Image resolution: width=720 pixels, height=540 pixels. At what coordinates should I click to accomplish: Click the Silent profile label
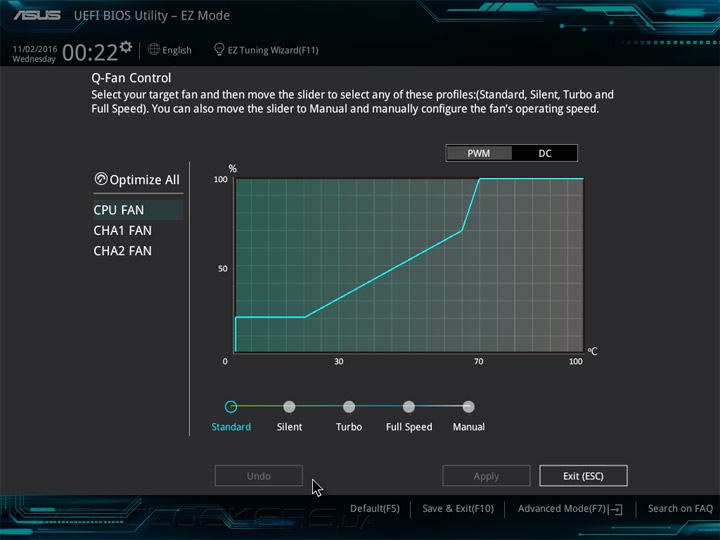(289, 427)
